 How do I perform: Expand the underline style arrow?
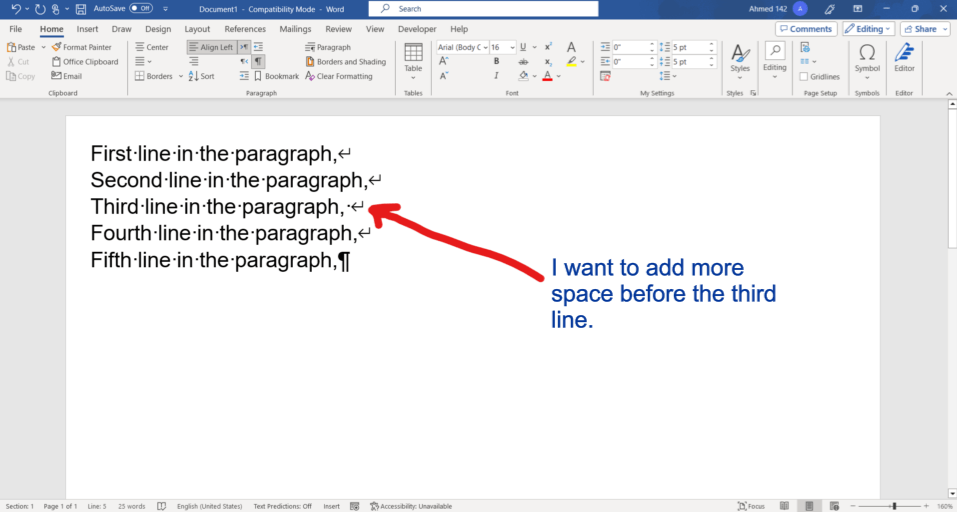tap(535, 47)
